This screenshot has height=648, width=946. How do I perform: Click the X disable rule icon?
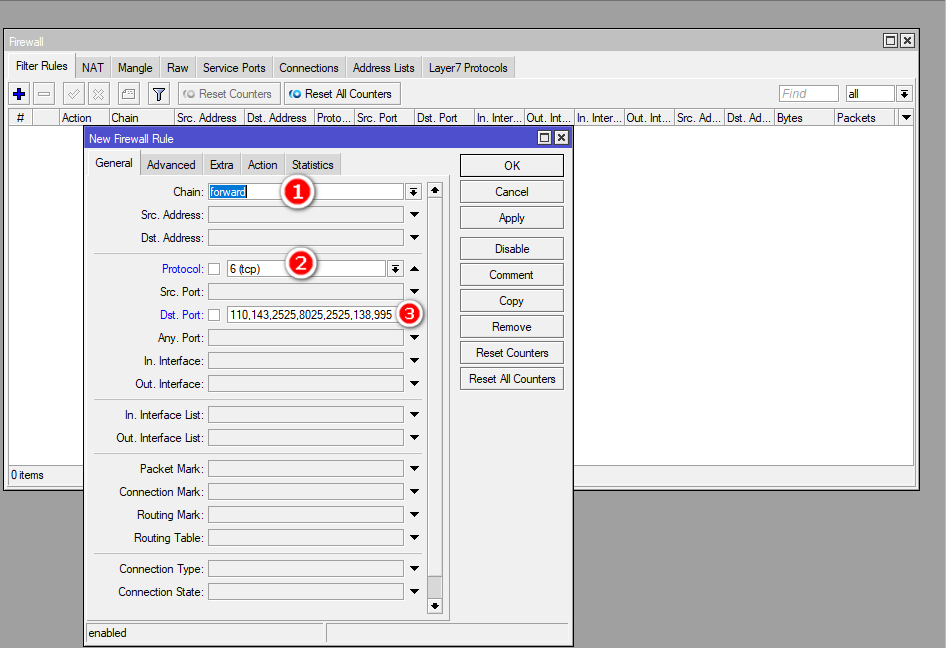coord(98,94)
